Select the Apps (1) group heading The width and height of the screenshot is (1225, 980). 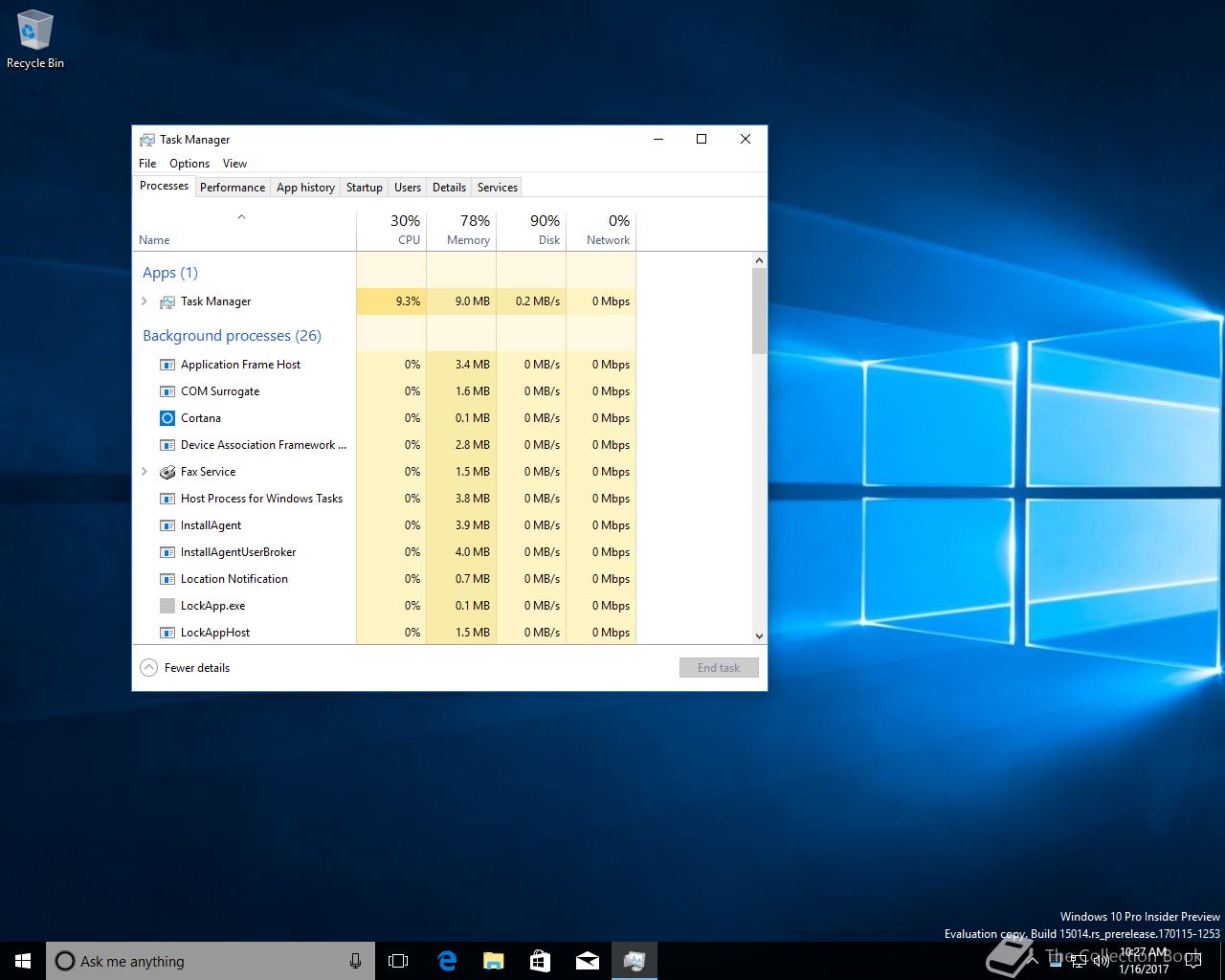point(170,273)
